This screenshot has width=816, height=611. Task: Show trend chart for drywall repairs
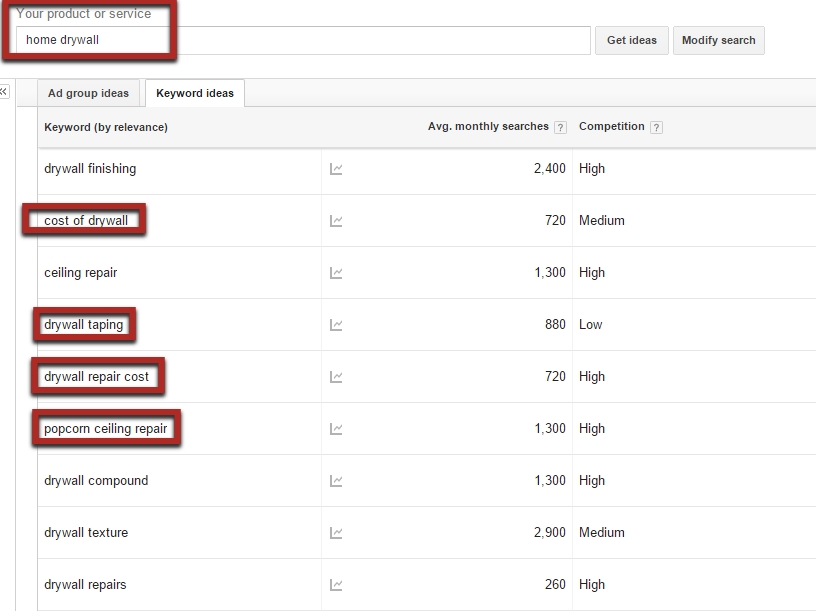pyautogui.click(x=336, y=585)
